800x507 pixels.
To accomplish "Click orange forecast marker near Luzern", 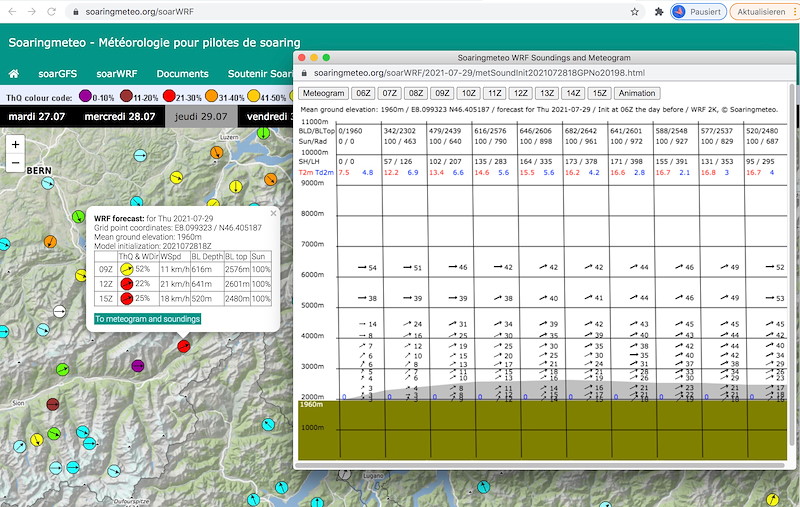I will [x=217, y=152].
